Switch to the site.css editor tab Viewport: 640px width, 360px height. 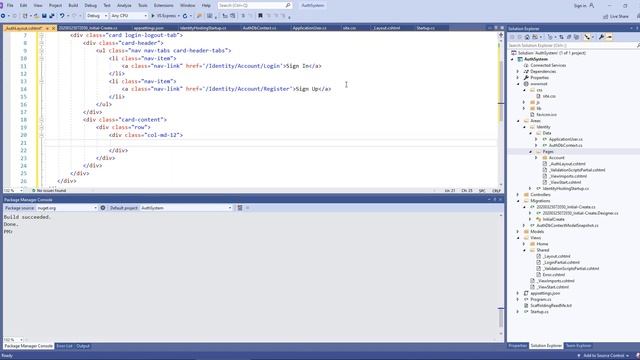tap(349, 28)
